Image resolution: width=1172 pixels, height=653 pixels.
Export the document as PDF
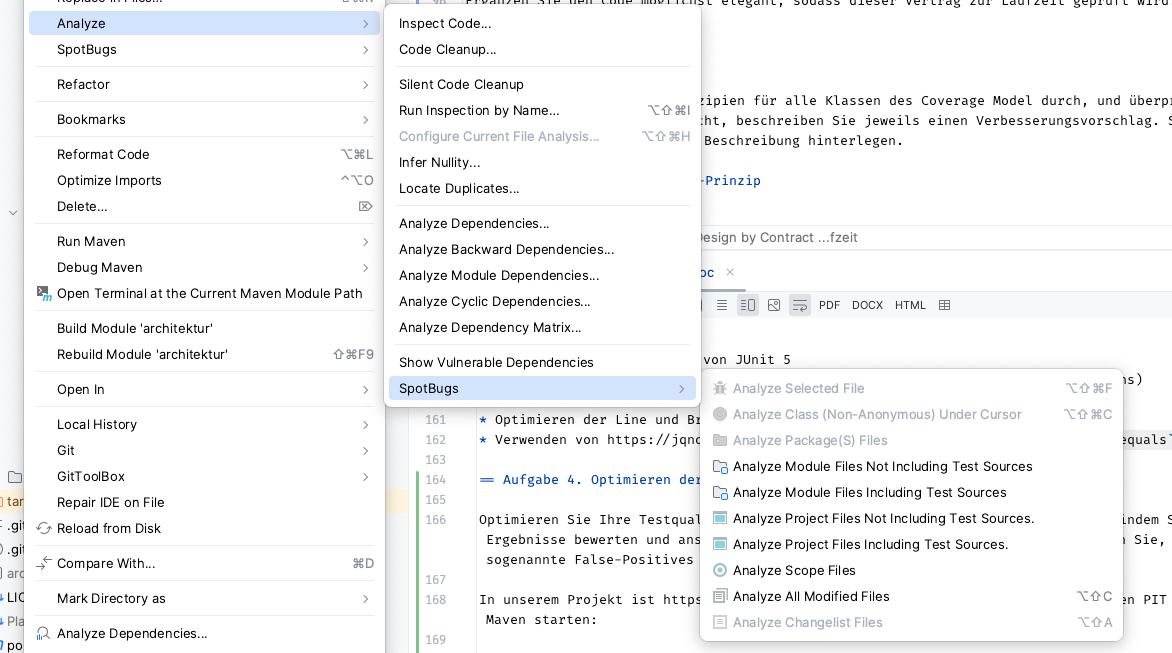[829, 305]
